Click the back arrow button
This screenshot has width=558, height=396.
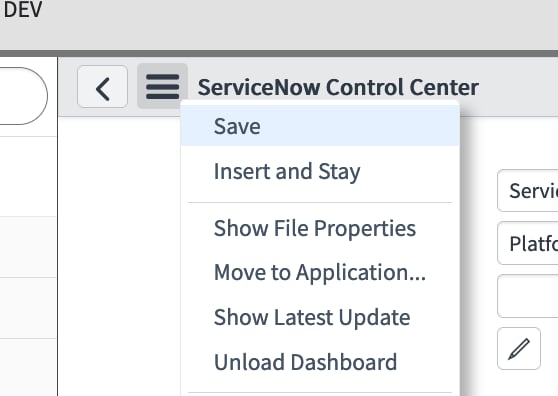point(102,87)
